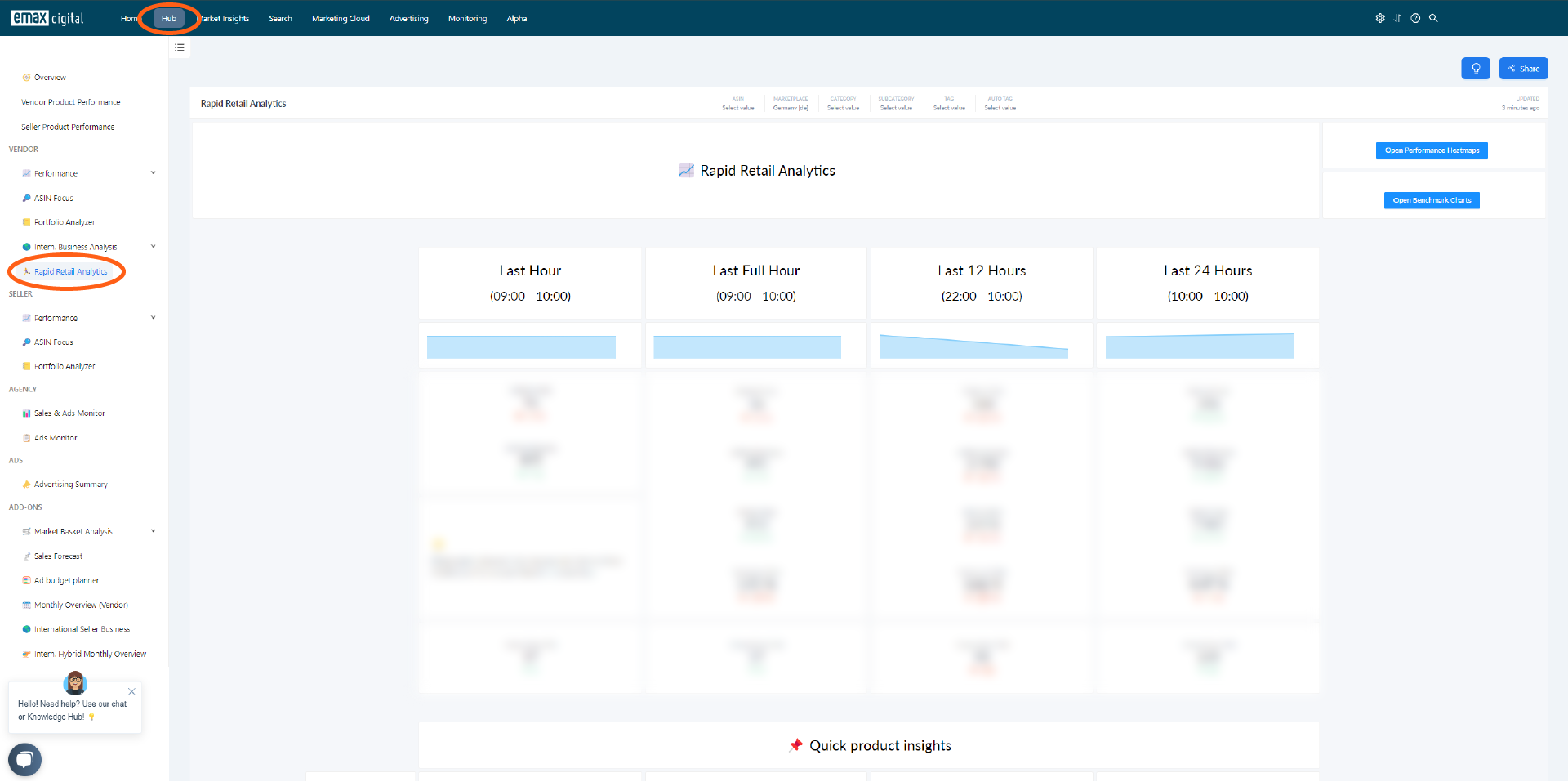The image size is (1568, 782).
Task: Open Seller Product Performance link
Action: point(68,127)
